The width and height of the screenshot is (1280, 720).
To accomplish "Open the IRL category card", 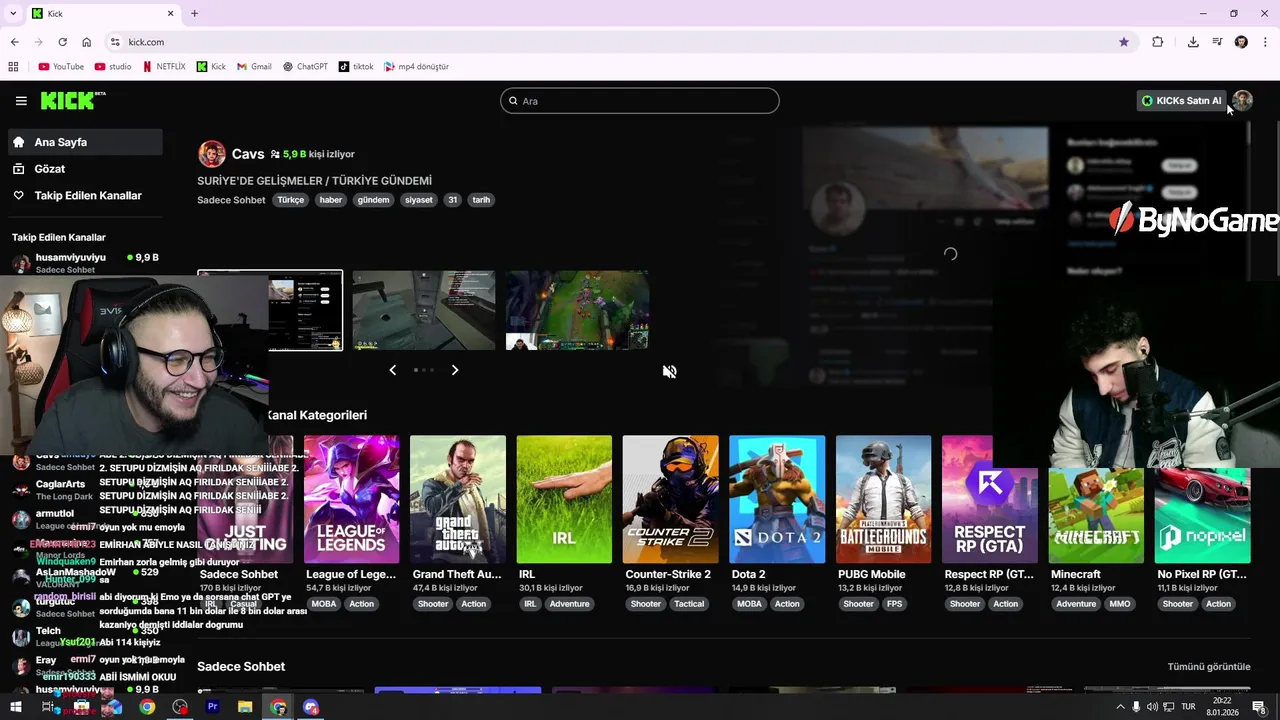I will click(x=564, y=499).
